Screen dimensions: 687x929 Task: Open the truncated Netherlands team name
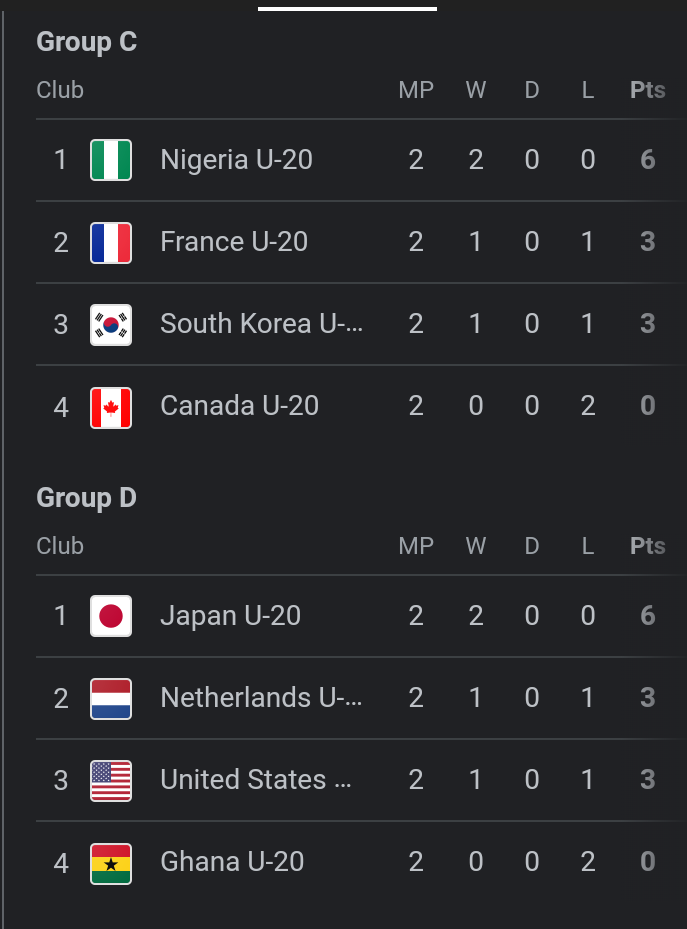click(x=262, y=698)
